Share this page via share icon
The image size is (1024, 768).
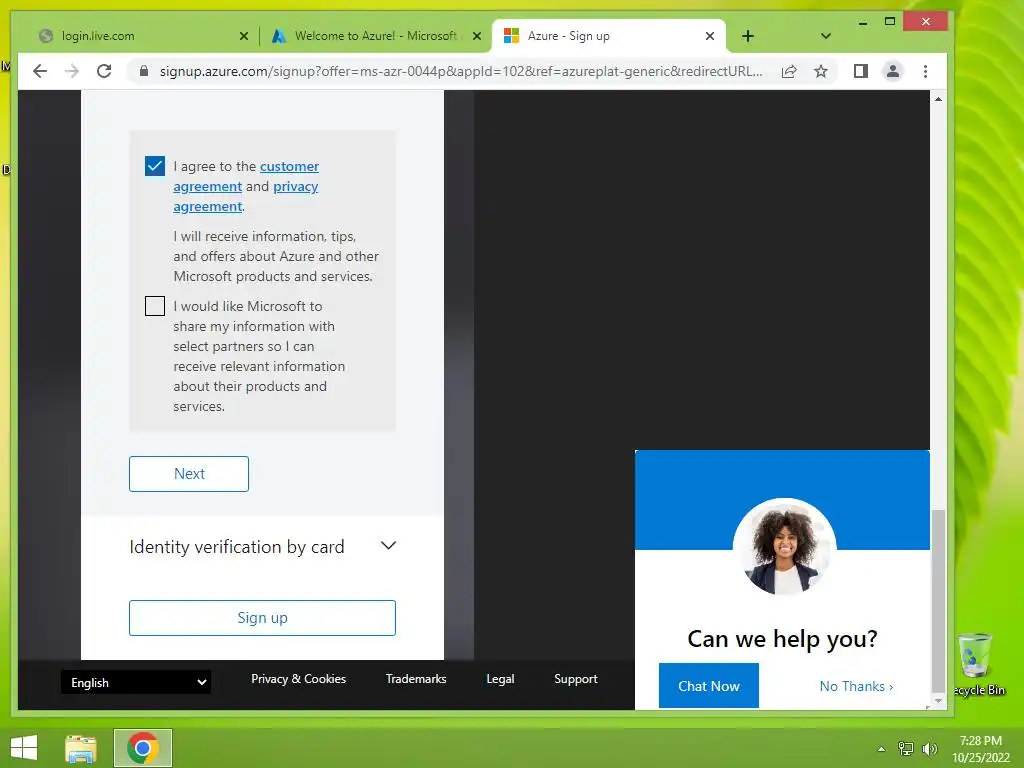click(x=789, y=71)
